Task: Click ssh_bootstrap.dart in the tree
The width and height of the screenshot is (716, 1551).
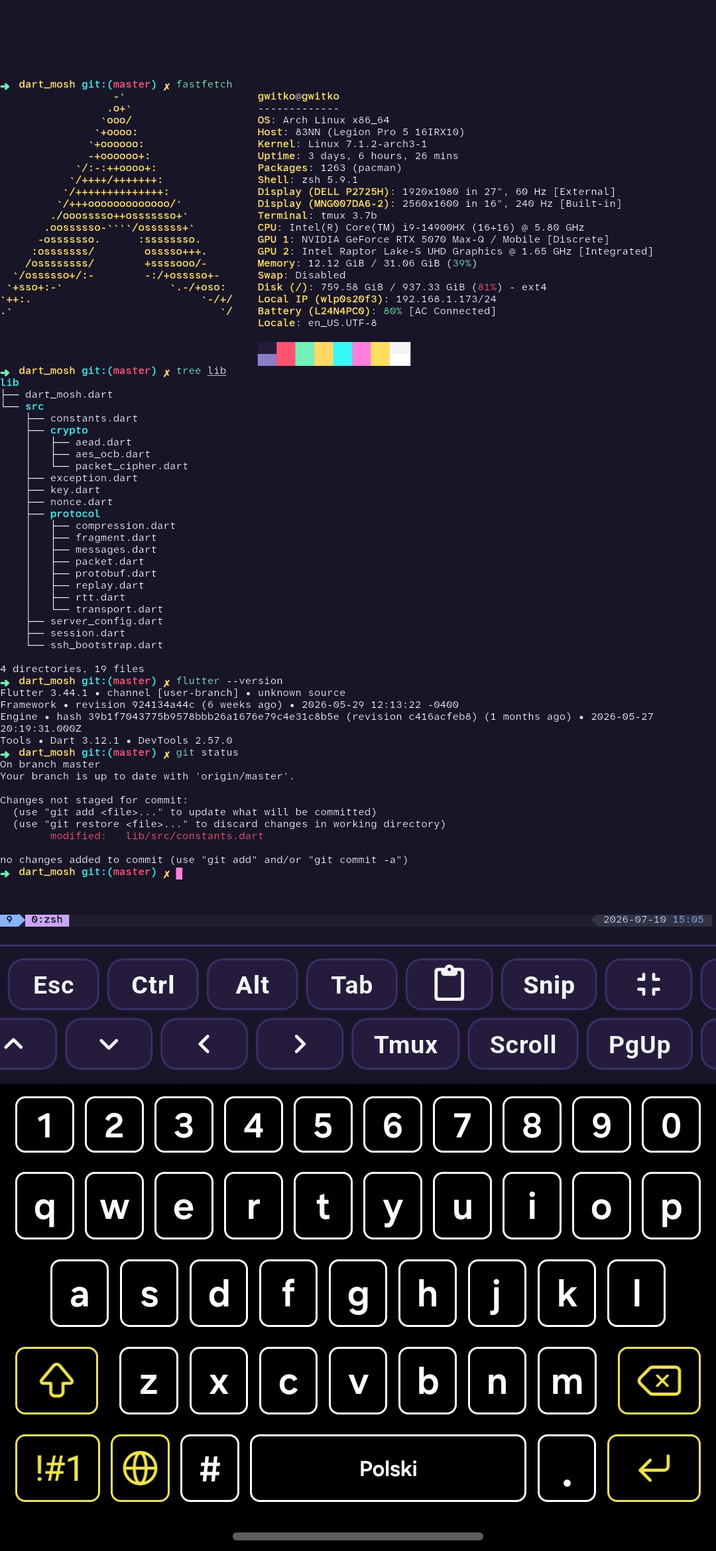Action: (x=107, y=645)
